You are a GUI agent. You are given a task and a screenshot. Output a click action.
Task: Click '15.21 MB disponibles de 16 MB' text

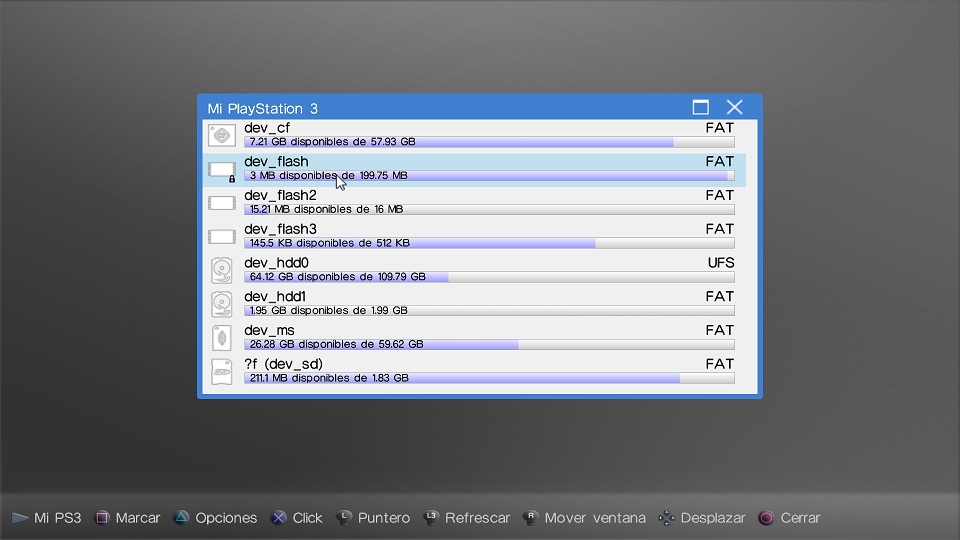point(326,209)
